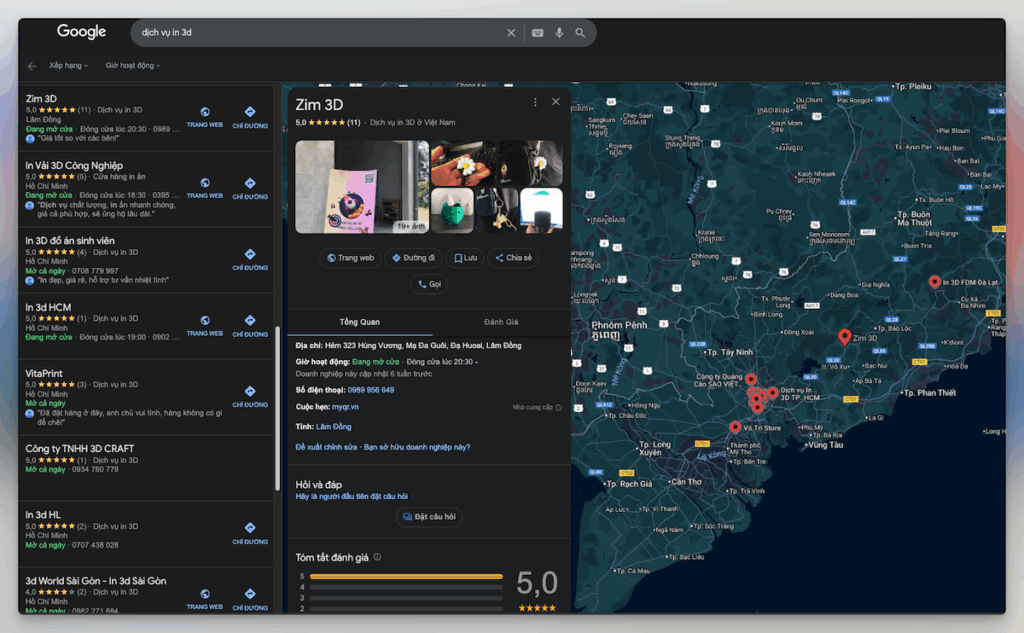Go back using the left arrow
This screenshot has height=633, width=1024.
(x=32, y=66)
